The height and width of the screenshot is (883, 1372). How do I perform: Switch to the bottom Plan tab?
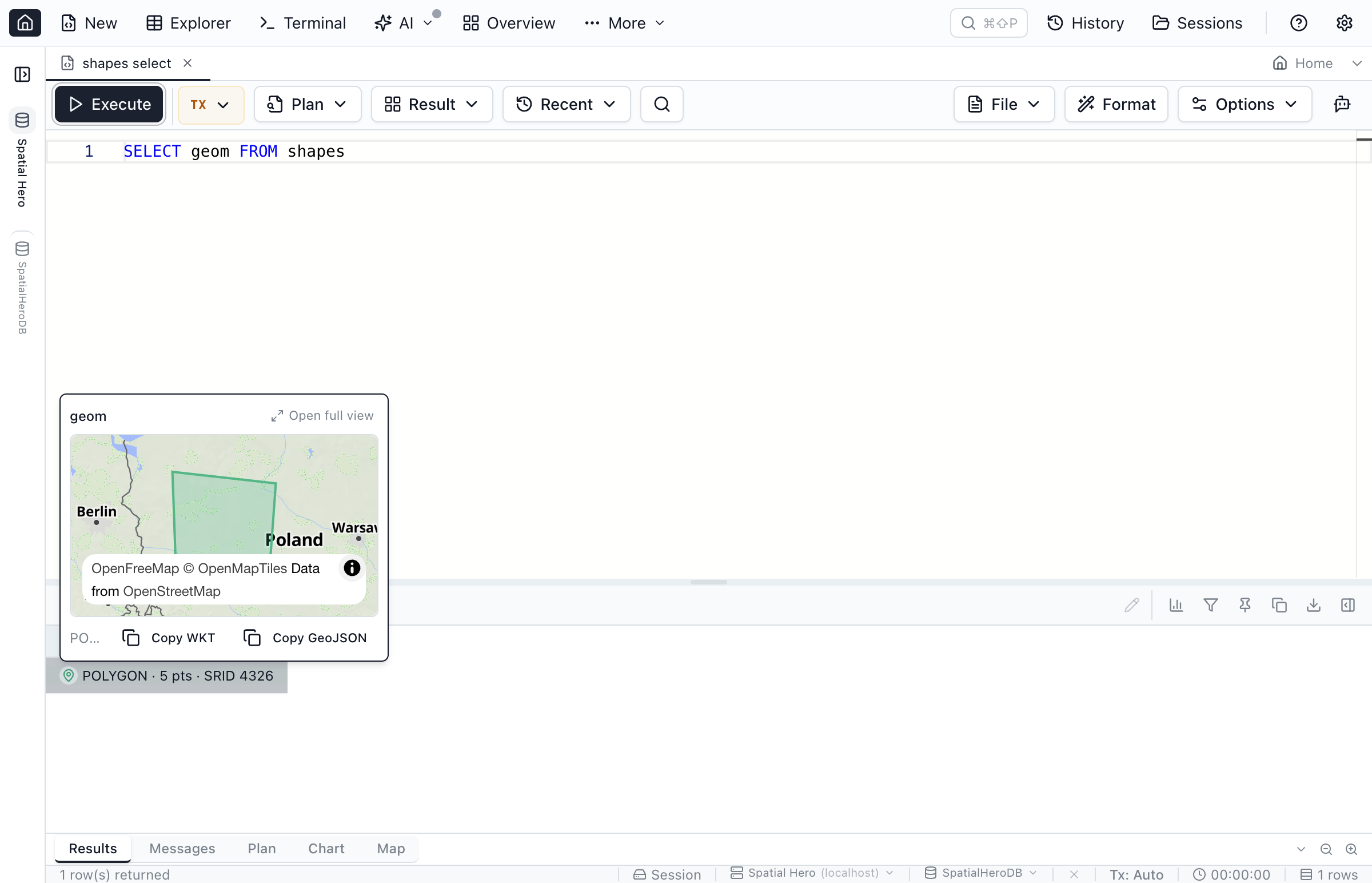(262, 849)
